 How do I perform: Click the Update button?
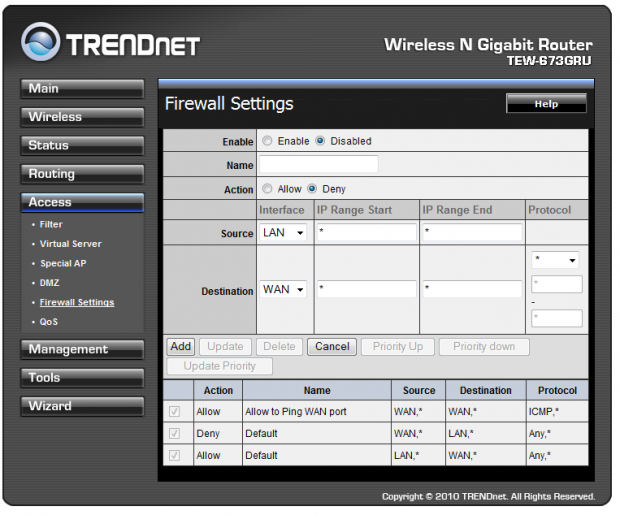[225, 346]
